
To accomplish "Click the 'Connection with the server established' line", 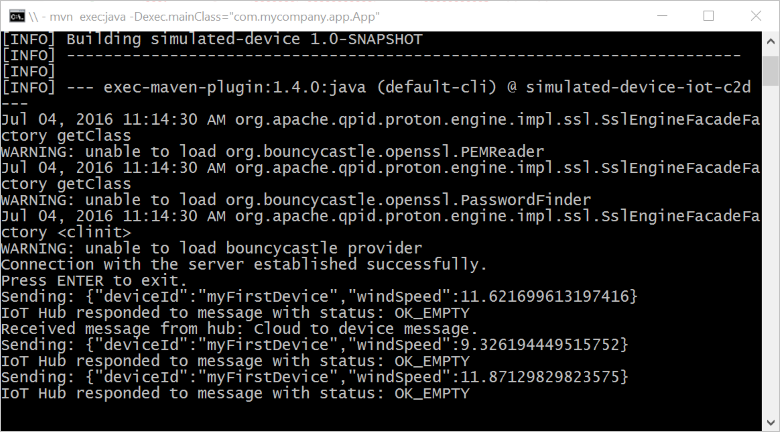I will 244,264.
